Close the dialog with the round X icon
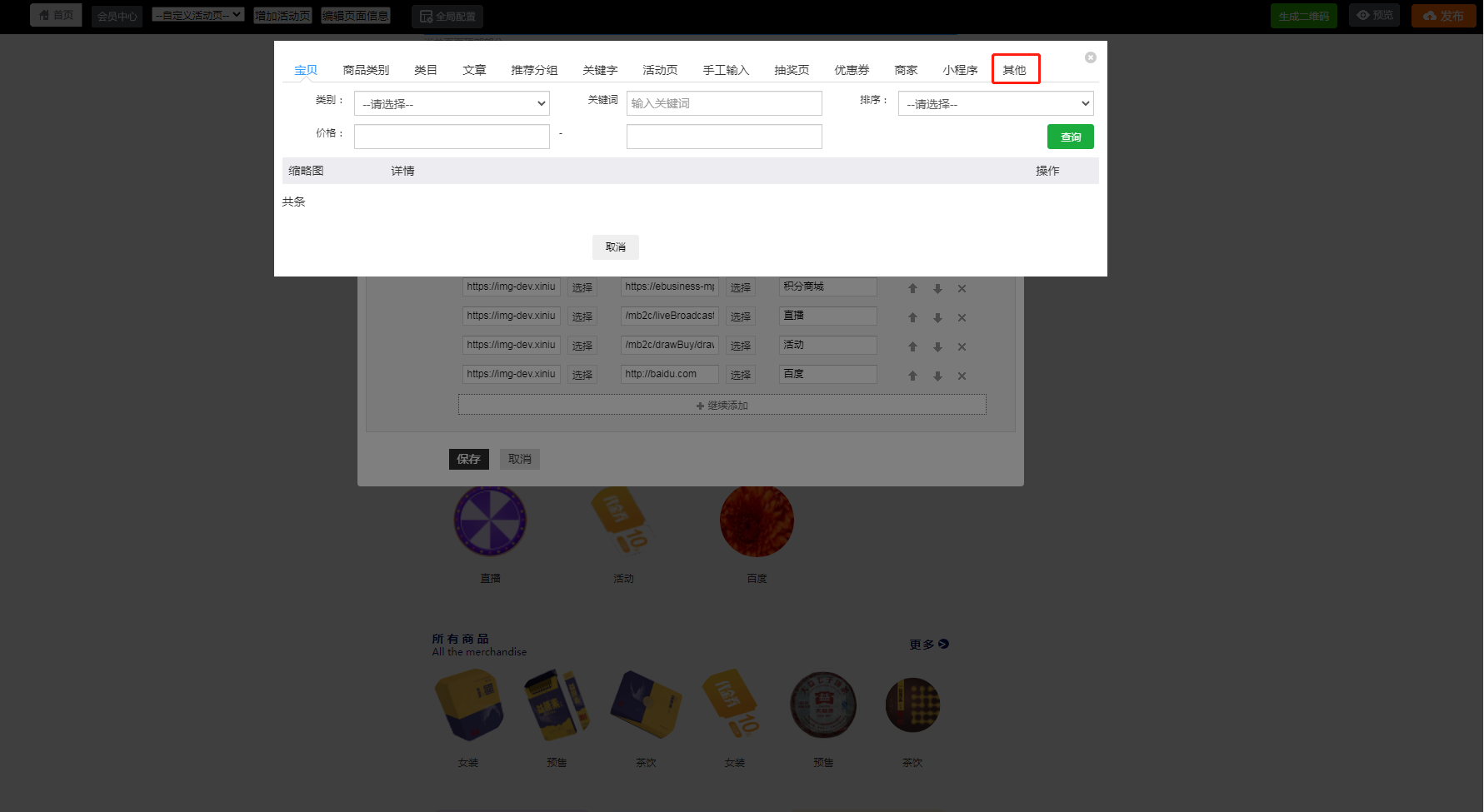Viewport: 1484px width, 812px height. (1090, 57)
